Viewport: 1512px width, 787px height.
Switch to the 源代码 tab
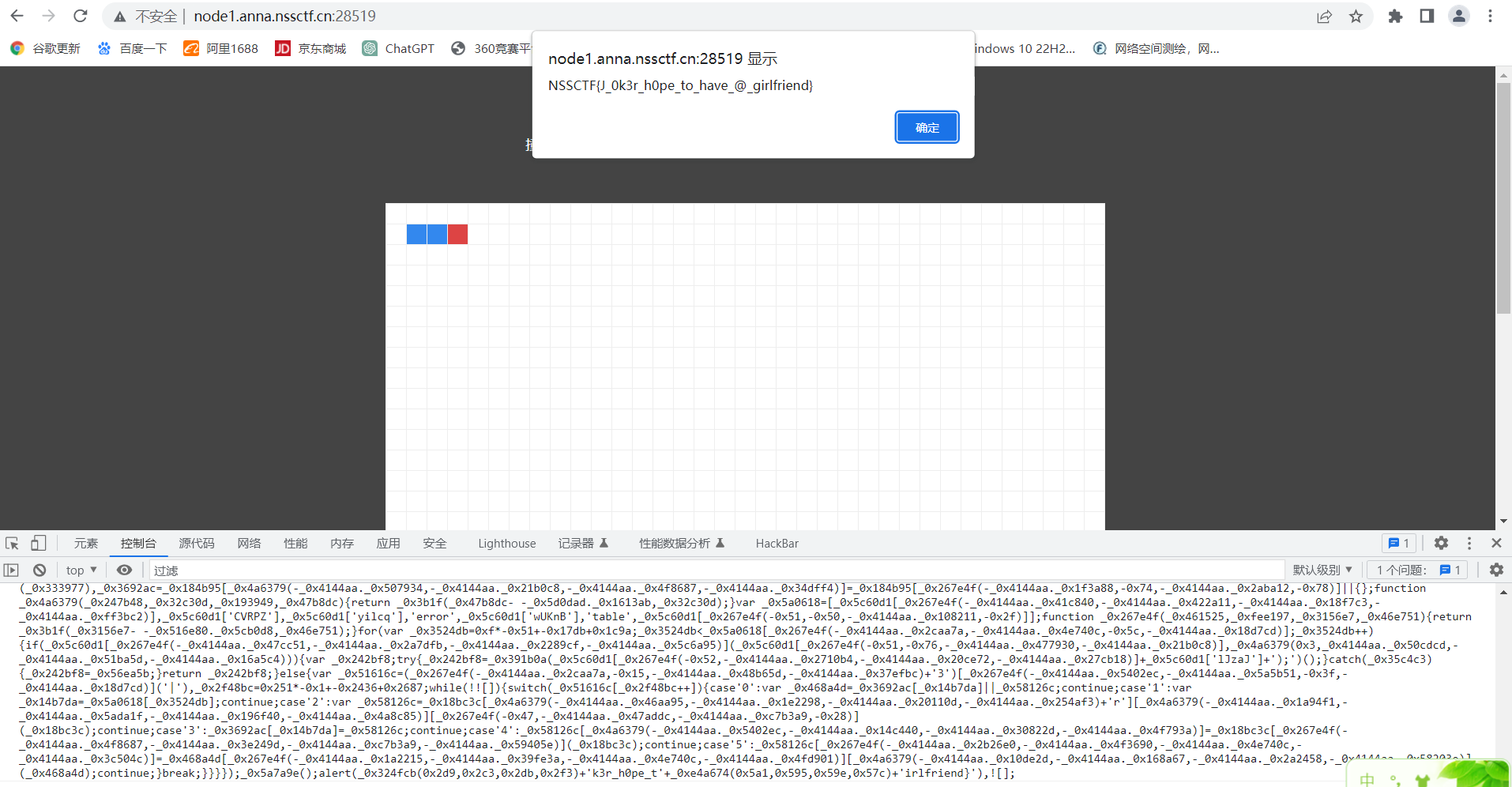tap(197, 544)
